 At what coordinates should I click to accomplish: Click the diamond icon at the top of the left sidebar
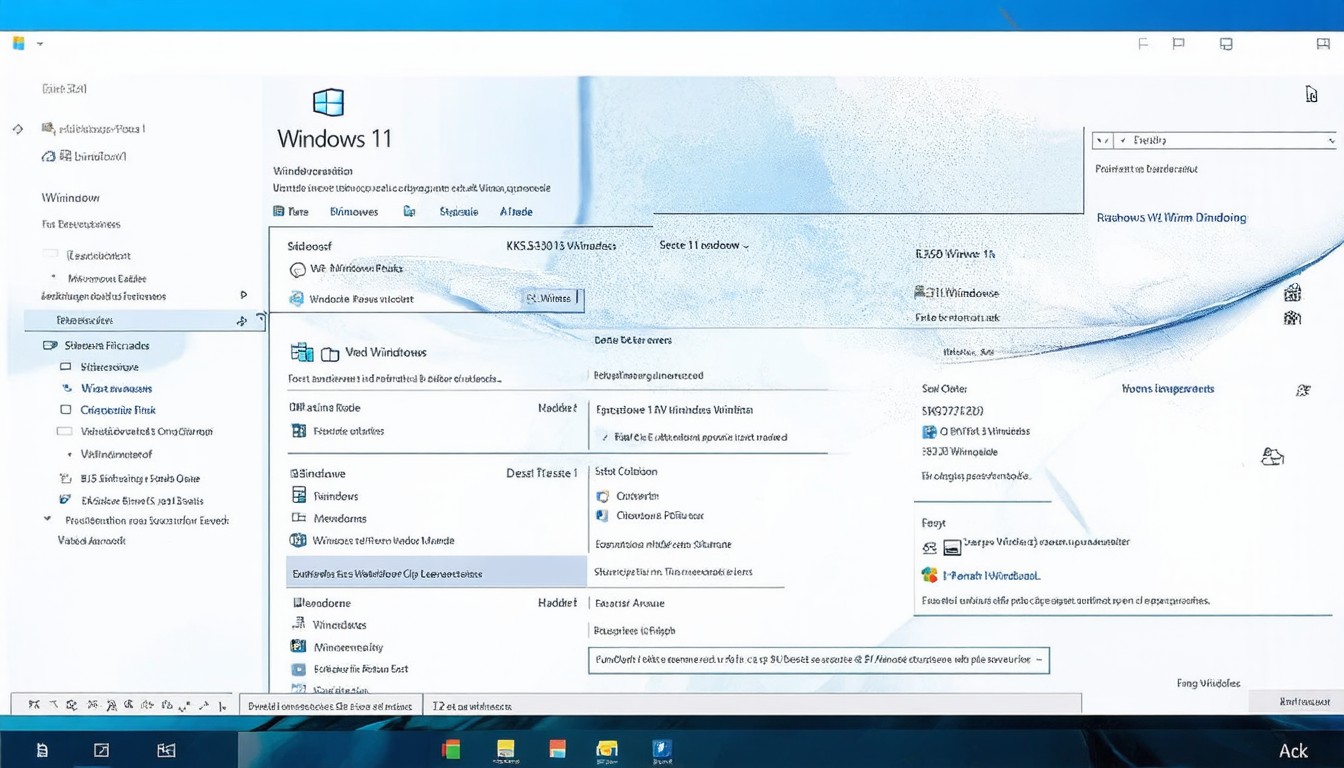18,129
